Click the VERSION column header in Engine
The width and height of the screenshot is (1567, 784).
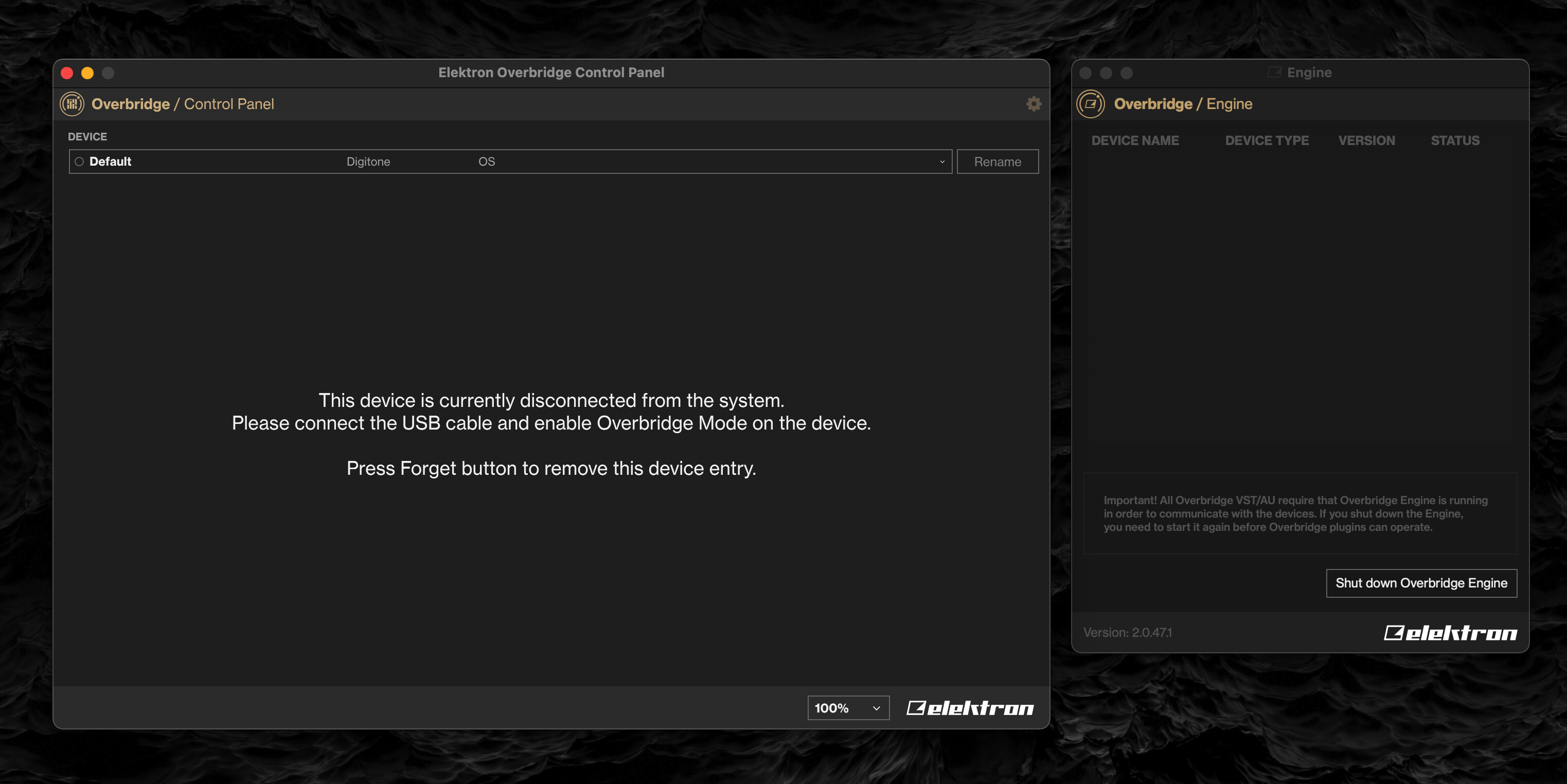[x=1366, y=140]
